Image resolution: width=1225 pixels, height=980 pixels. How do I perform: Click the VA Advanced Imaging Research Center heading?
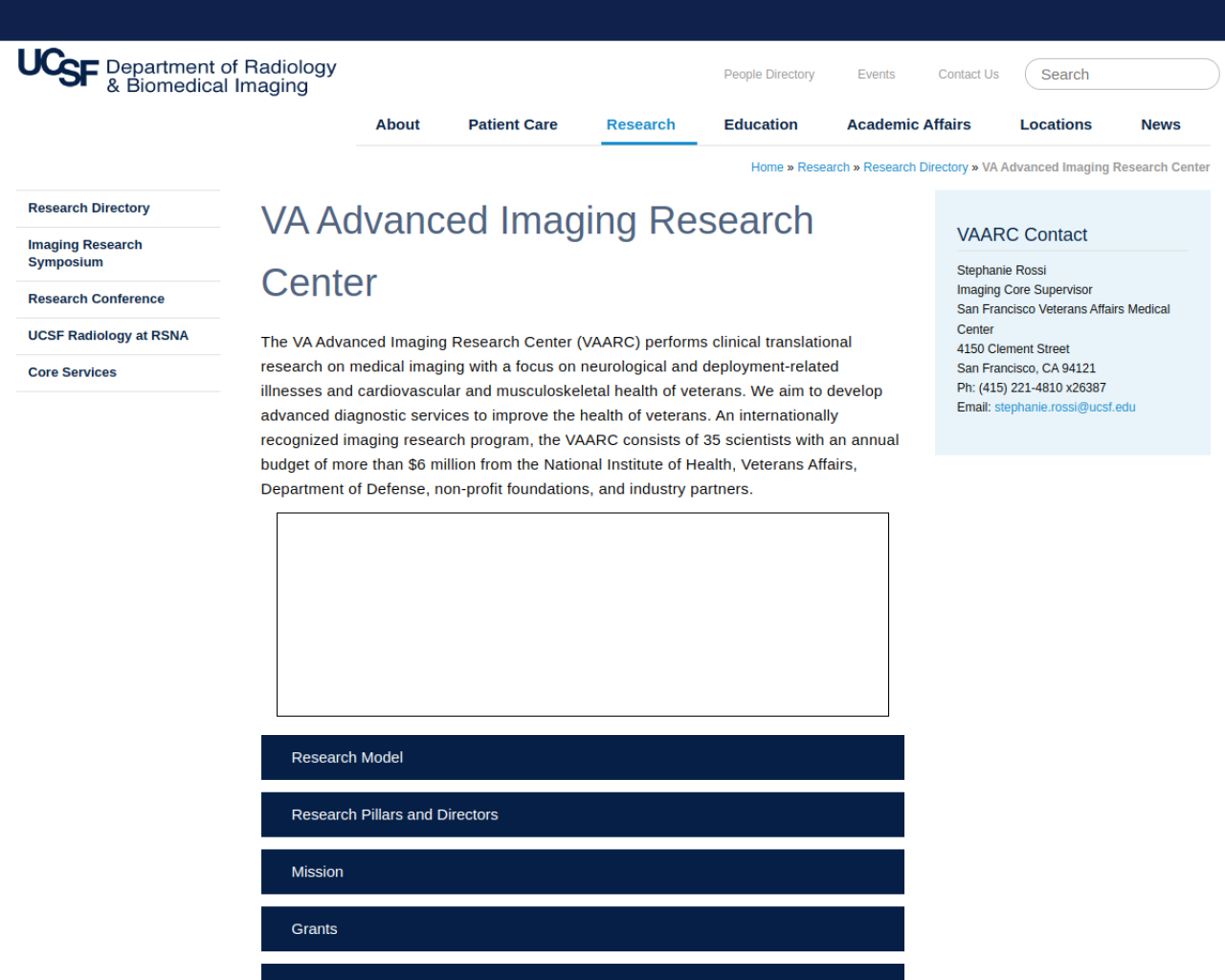coord(537,252)
